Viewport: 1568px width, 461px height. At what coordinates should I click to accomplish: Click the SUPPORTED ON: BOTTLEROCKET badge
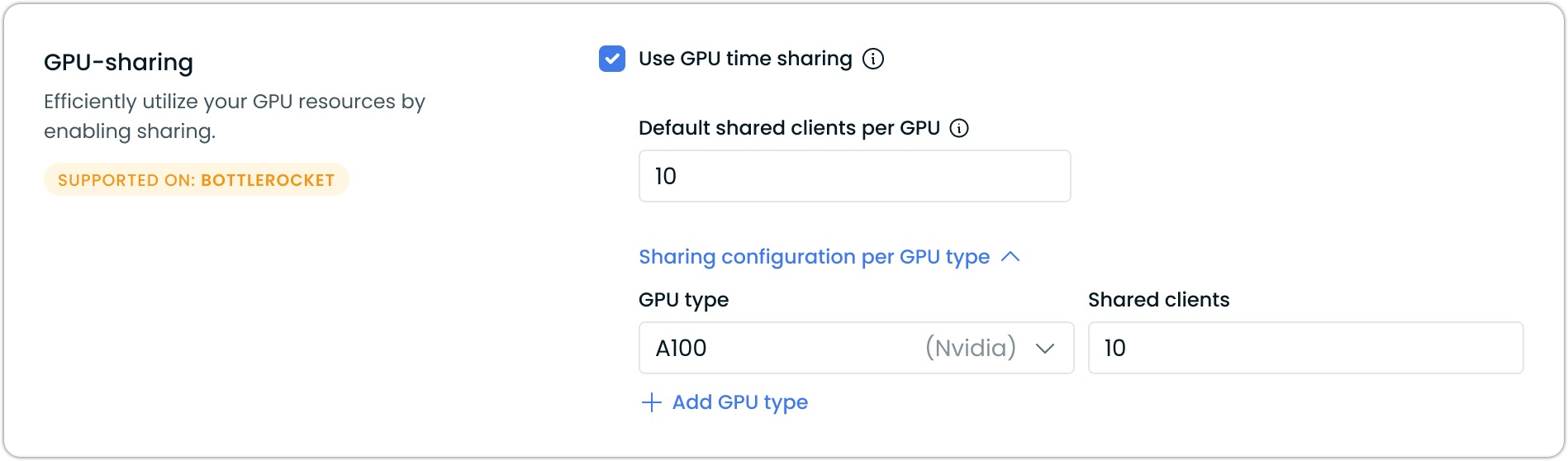pyautogui.click(x=197, y=180)
